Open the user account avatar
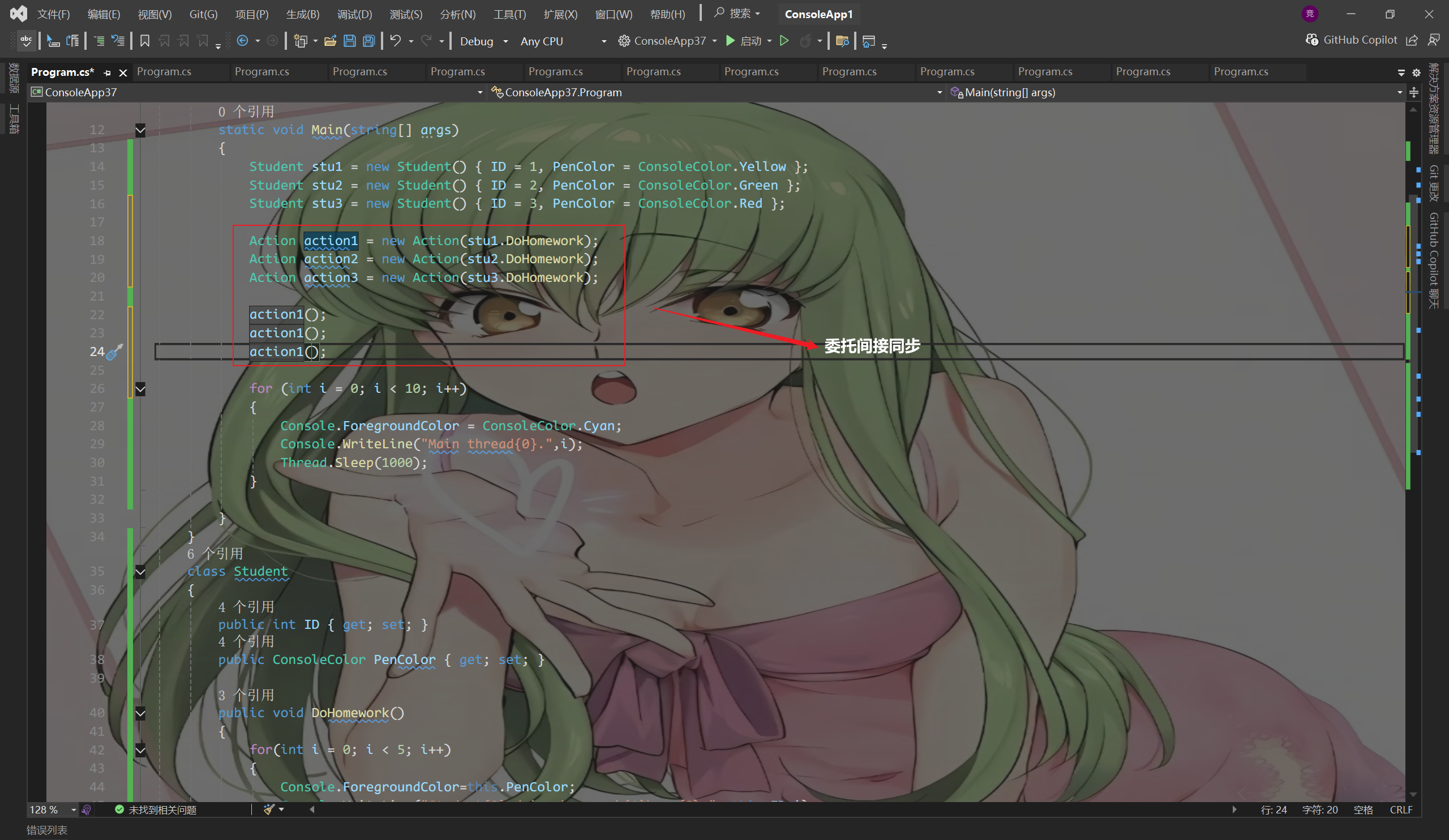Image resolution: width=1449 pixels, height=840 pixels. (x=1310, y=14)
